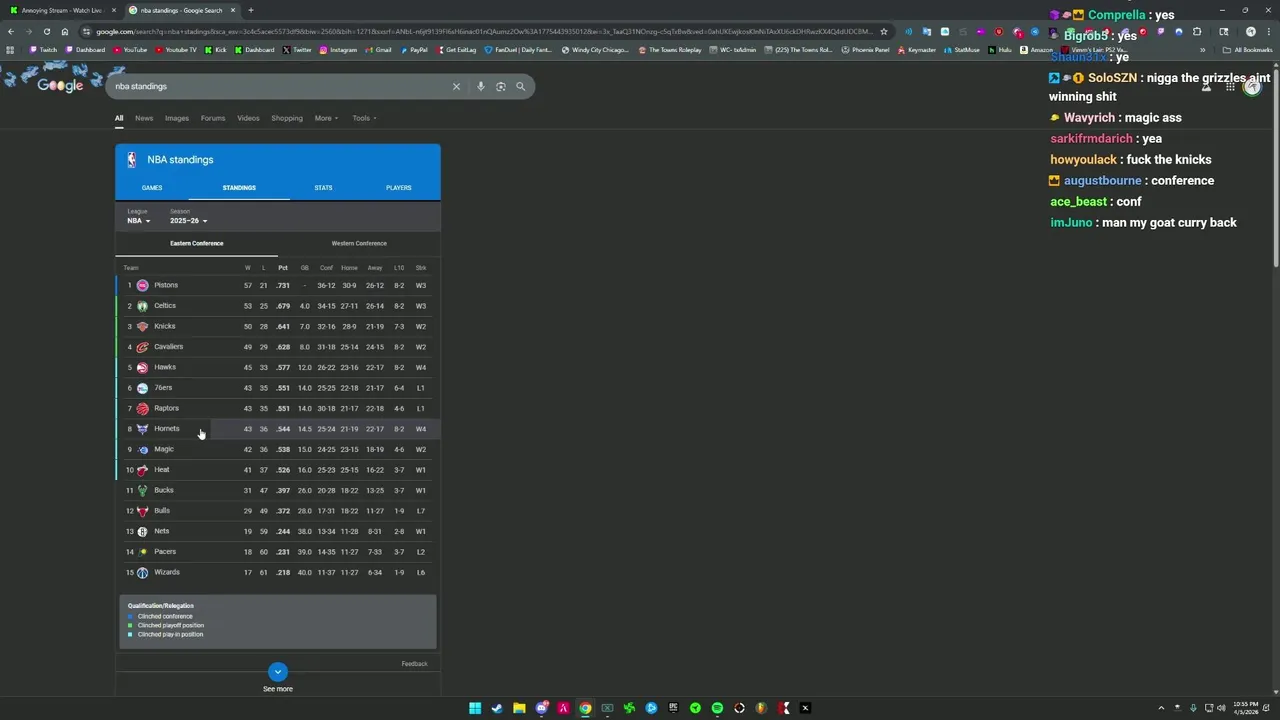Select the Standings tab
The height and width of the screenshot is (720, 1280).
point(239,188)
